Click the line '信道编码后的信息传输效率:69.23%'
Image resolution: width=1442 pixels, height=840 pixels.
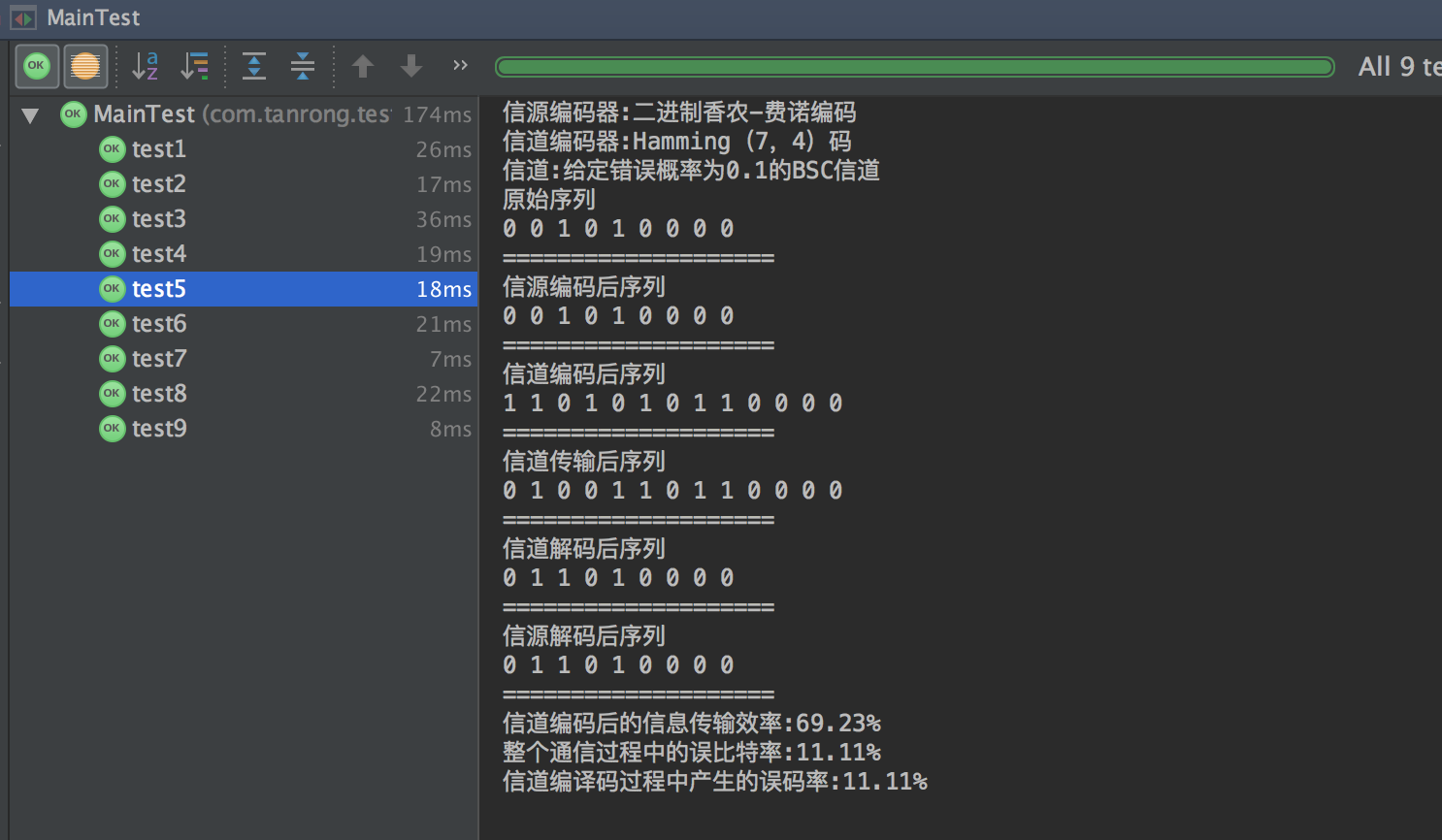tap(692, 724)
